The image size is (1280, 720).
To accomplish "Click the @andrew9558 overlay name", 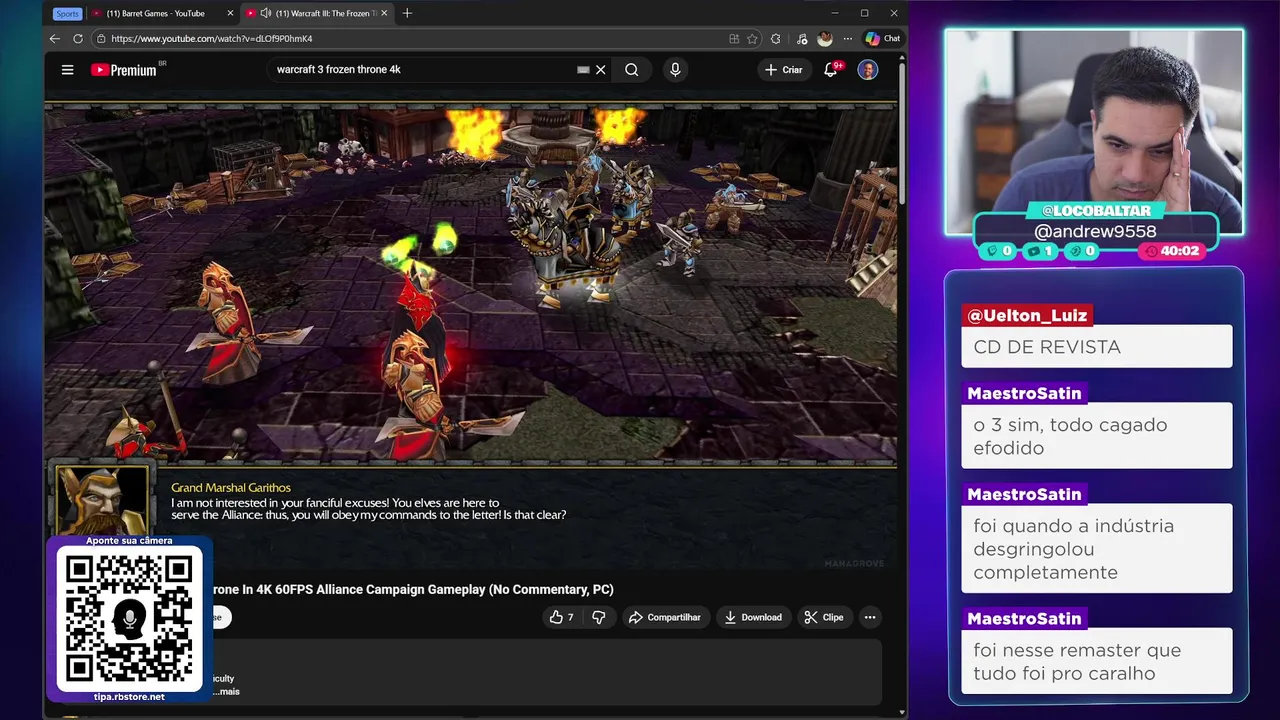I will click(1095, 231).
